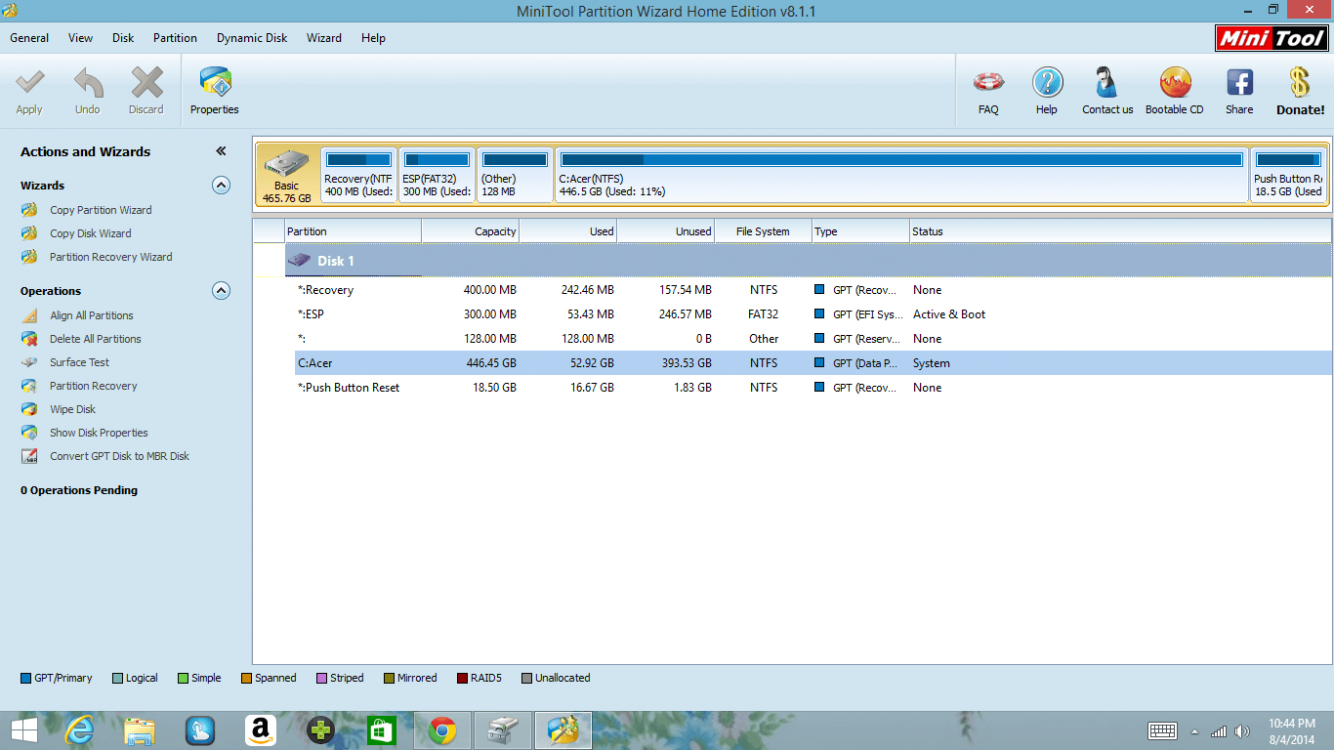Sort by Status column header
Viewport: 1334px width, 750px height.
tap(1120, 231)
